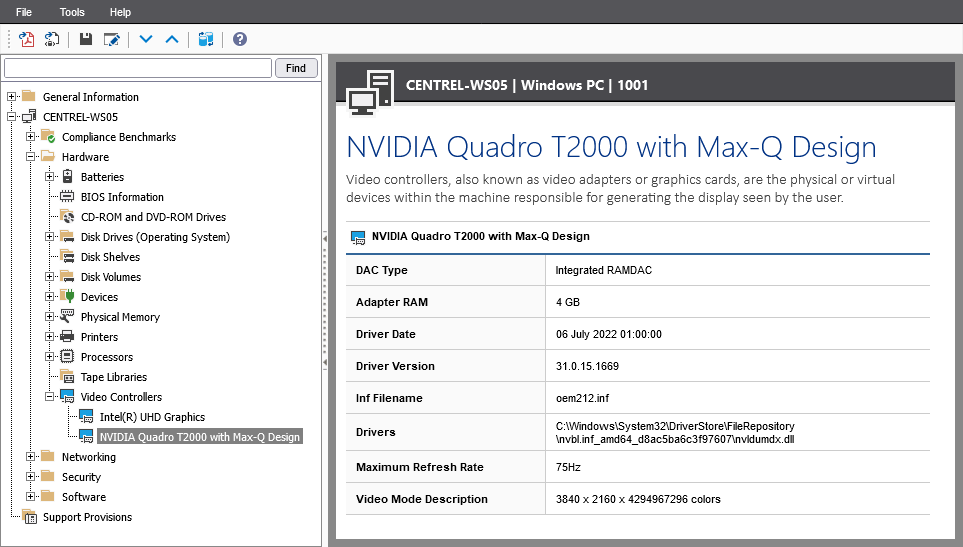
Task: Click the Inf Filename value oem212.inf
Action: click(x=582, y=398)
